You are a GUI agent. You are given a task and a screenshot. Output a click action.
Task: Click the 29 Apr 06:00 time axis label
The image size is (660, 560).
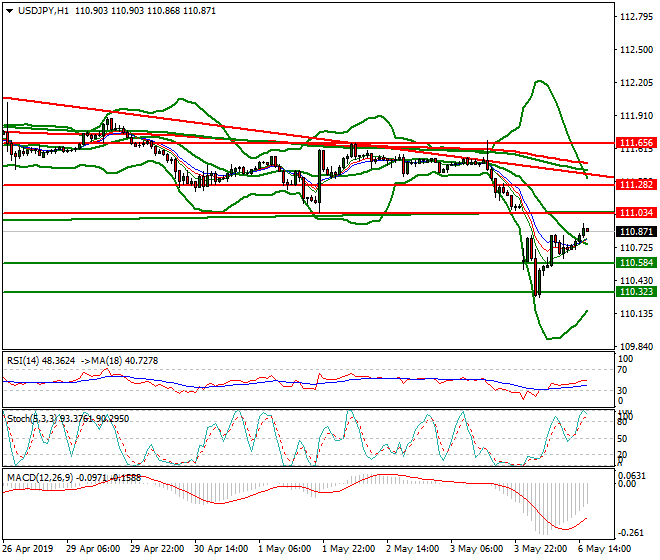[93, 549]
